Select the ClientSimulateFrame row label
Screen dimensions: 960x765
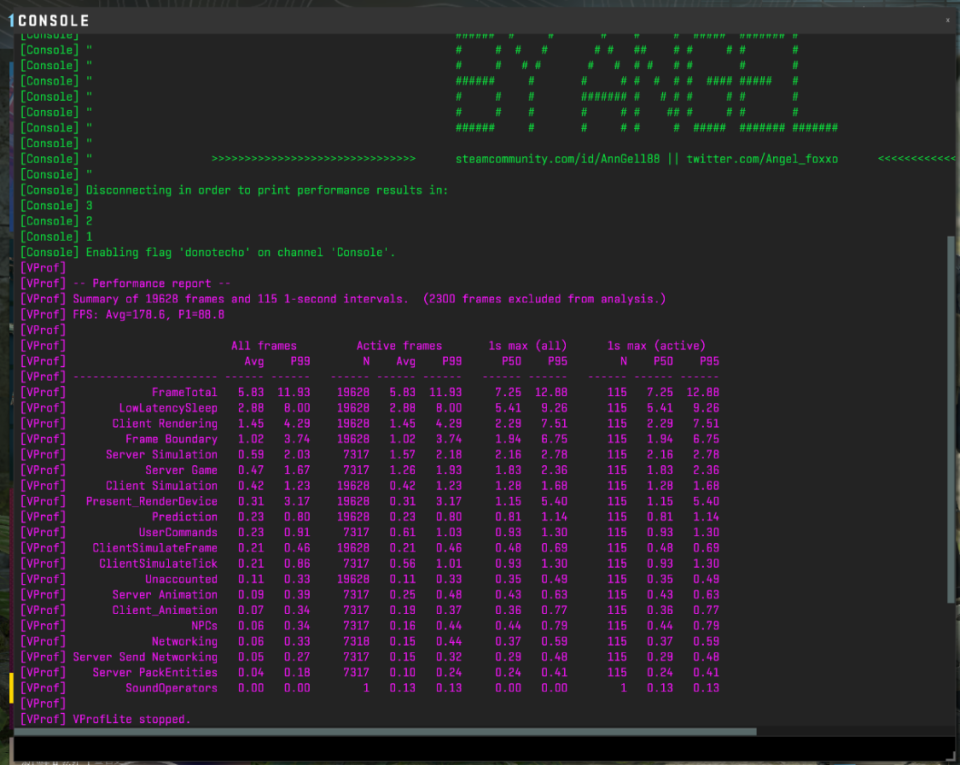click(x=155, y=548)
